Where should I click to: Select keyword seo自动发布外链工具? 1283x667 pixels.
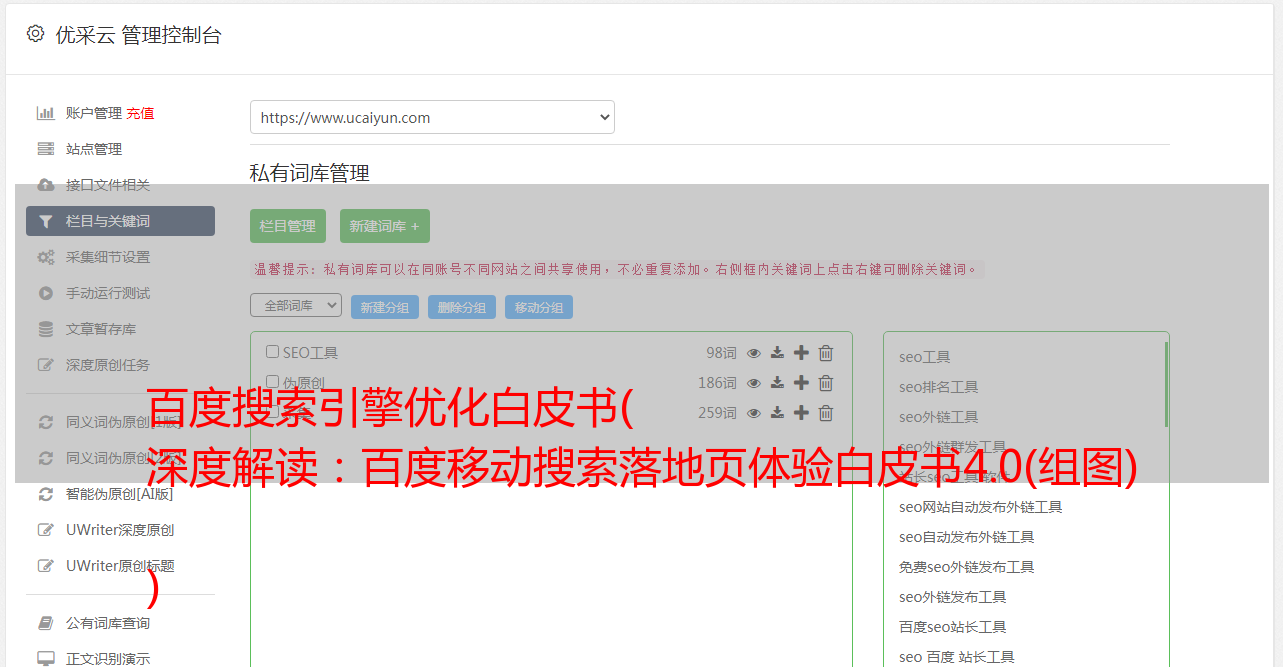coord(967,537)
